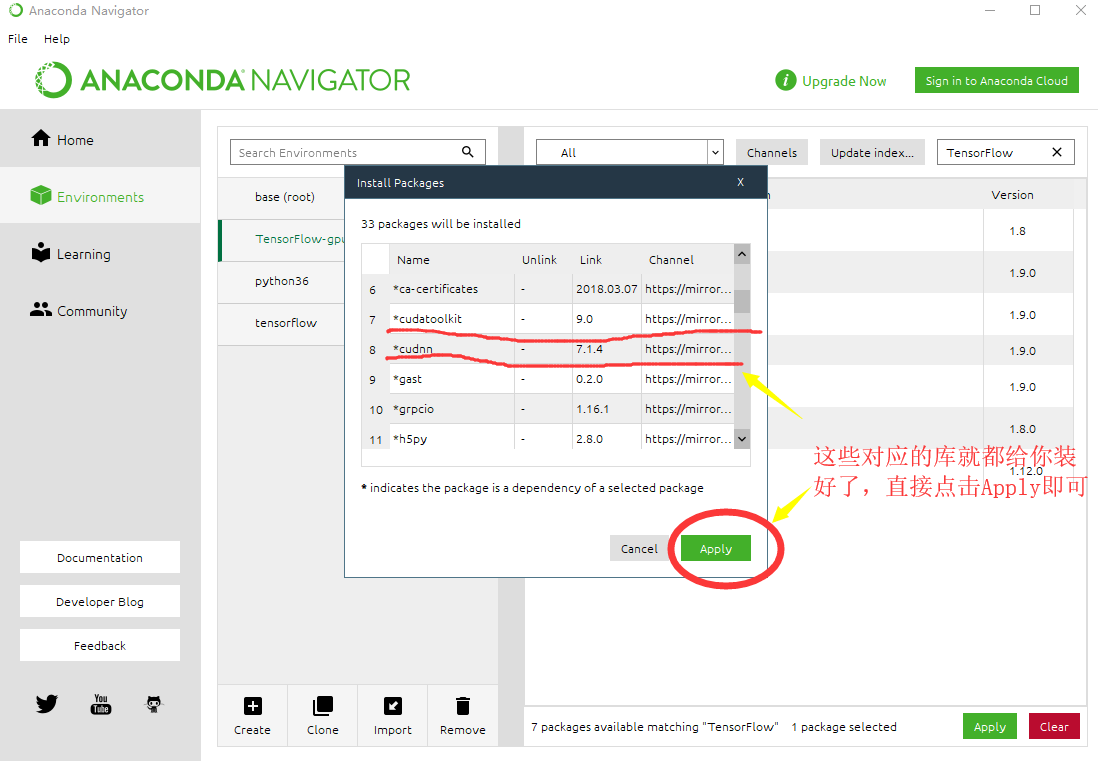Click the Version column header
The width and height of the screenshot is (1098, 761).
pos(1012,195)
